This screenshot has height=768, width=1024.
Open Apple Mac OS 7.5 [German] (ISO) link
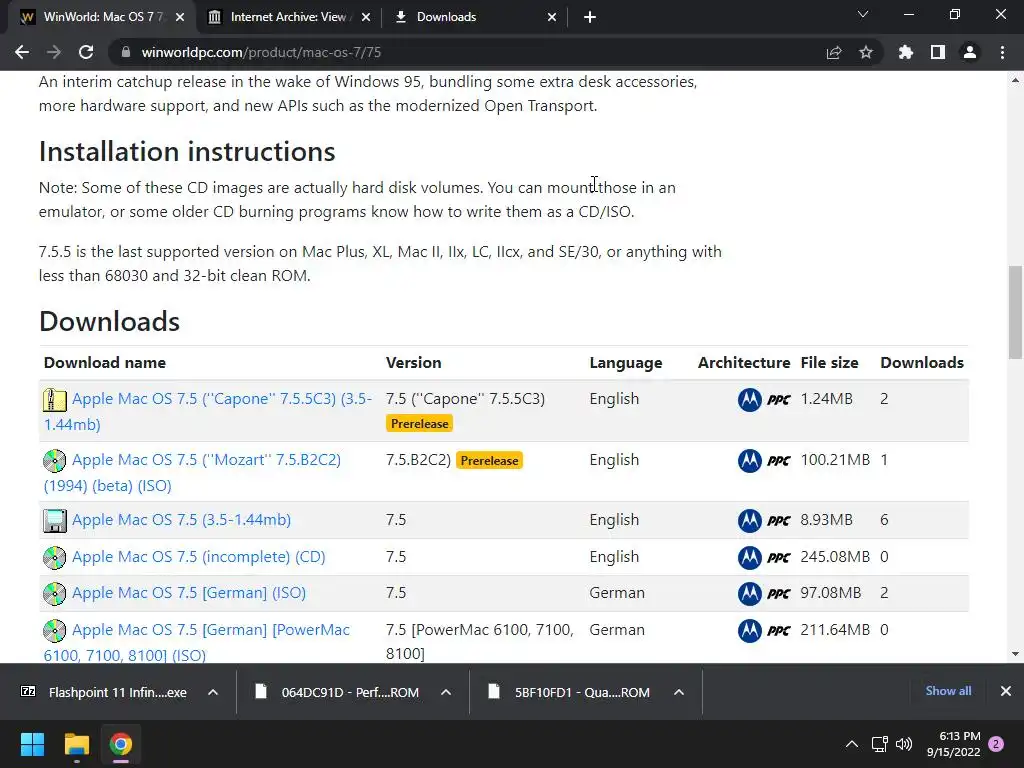188,593
